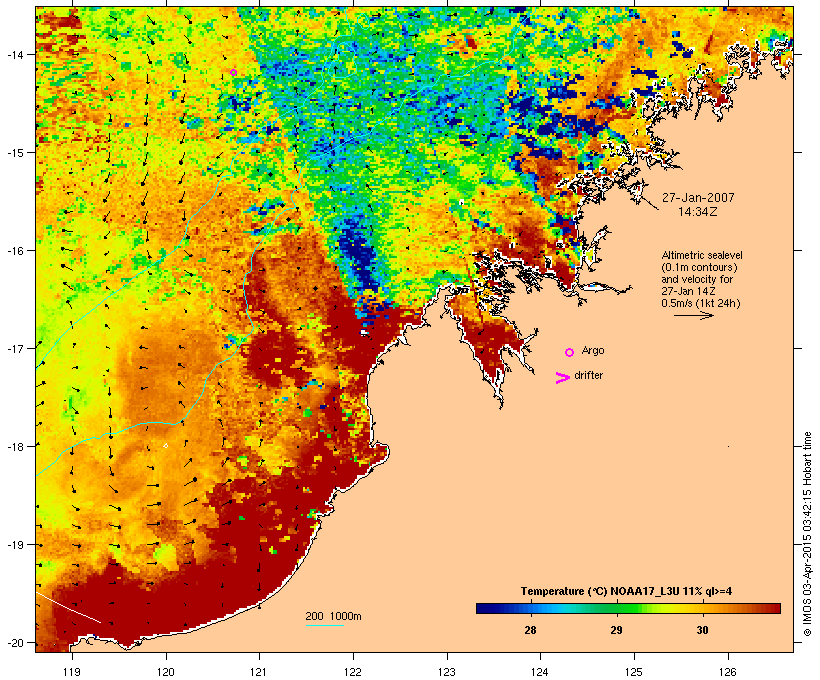The height and width of the screenshot is (680, 820).
Task: Click the '-19' latitude axis label
Action: coord(15,545)
